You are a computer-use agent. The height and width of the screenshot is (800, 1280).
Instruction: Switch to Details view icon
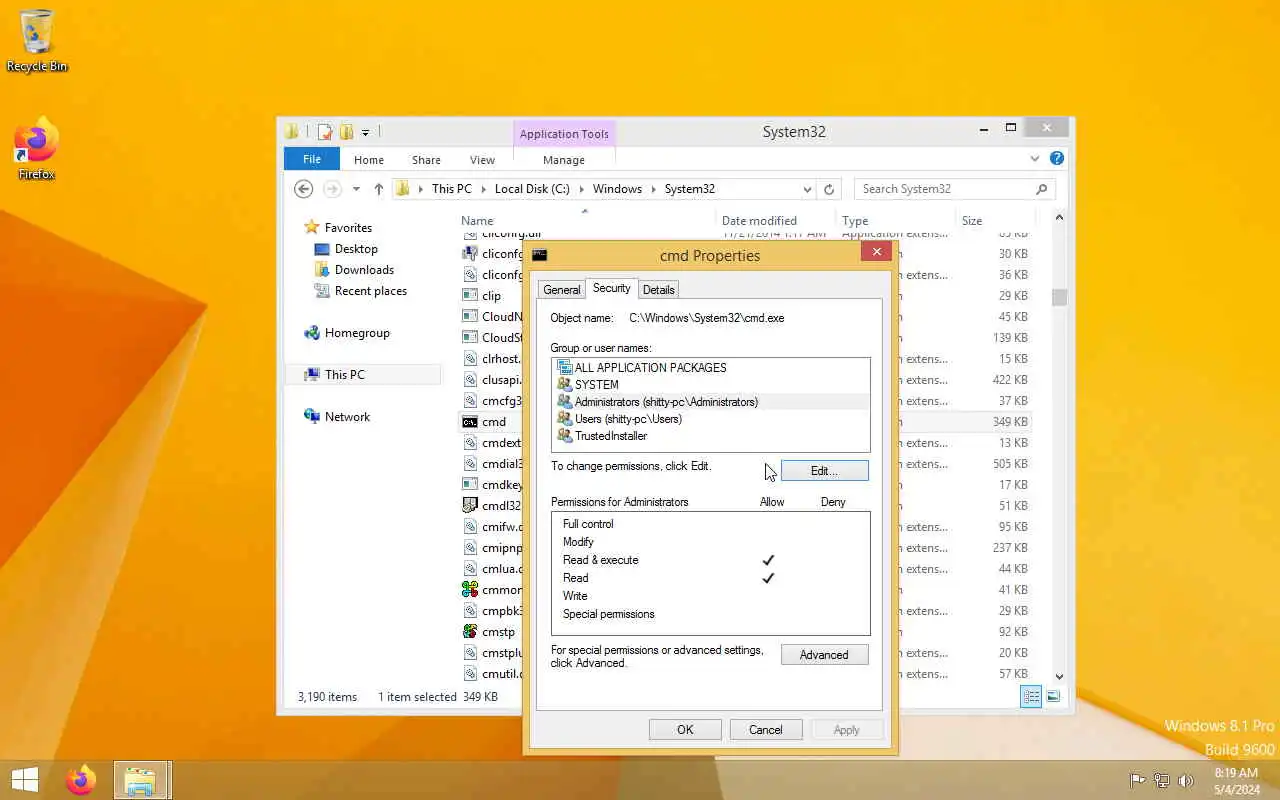(1032, 697)
